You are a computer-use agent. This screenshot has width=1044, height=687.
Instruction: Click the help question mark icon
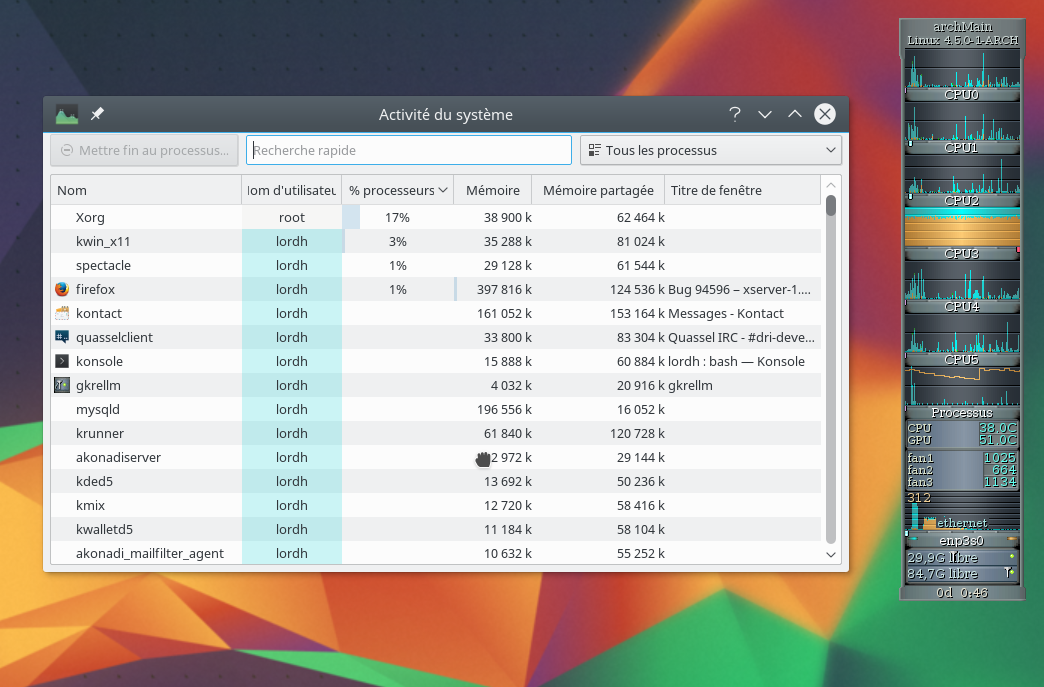[735, 114]
